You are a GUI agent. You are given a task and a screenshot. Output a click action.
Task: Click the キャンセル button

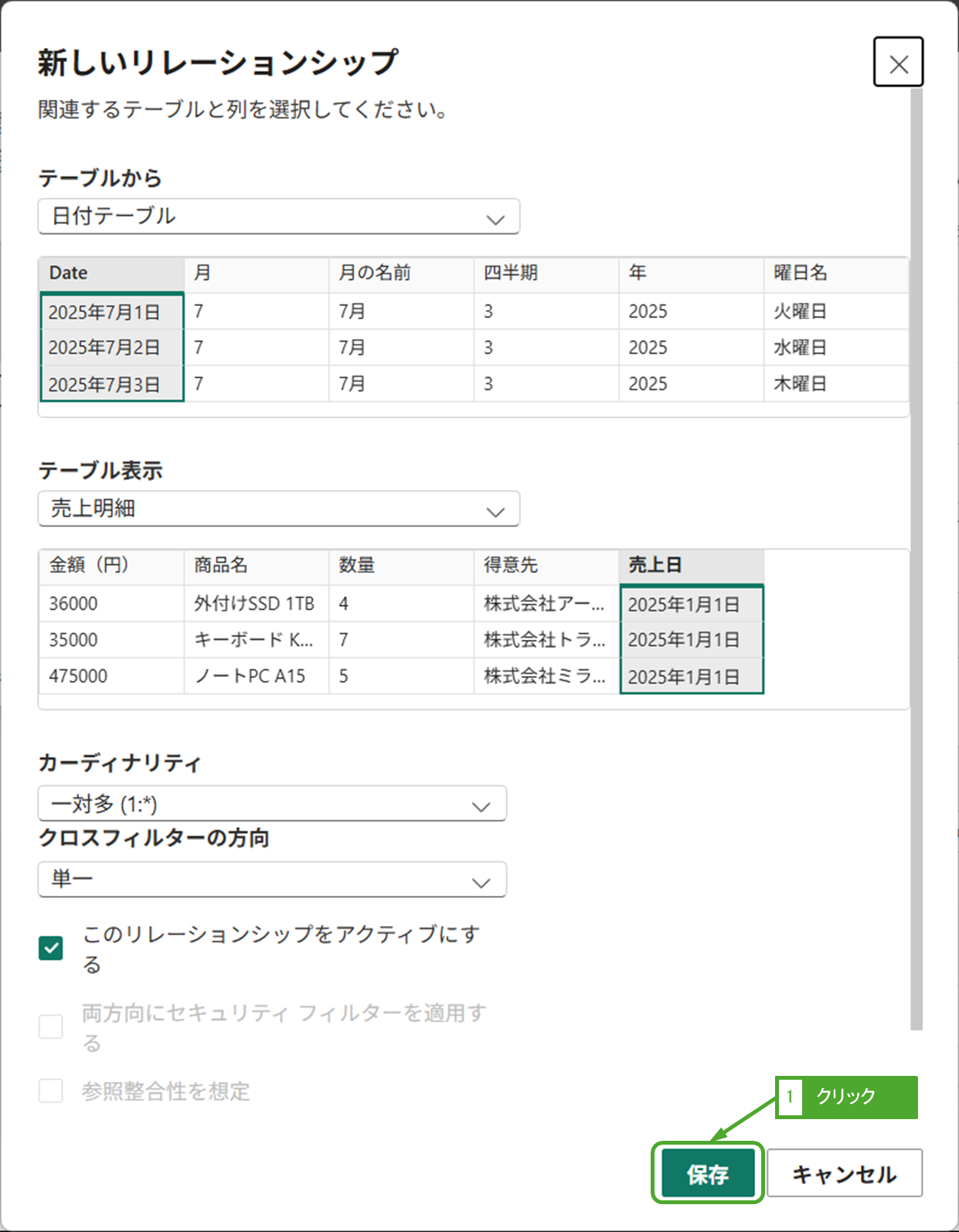pos(844,1173)
